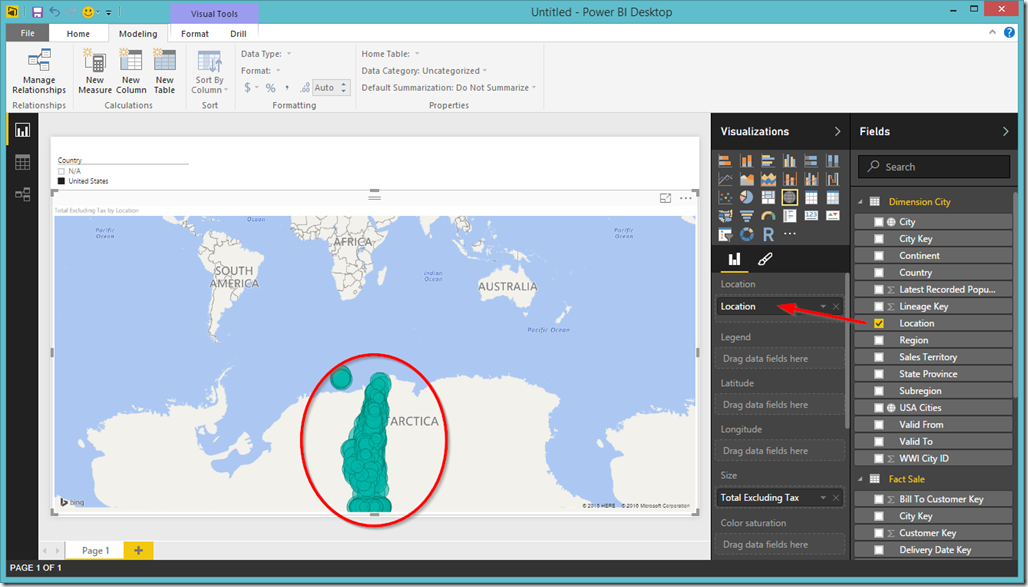Check the Region field checkbox
Screen dimensions: 1028x587
(x=879, y=340)
